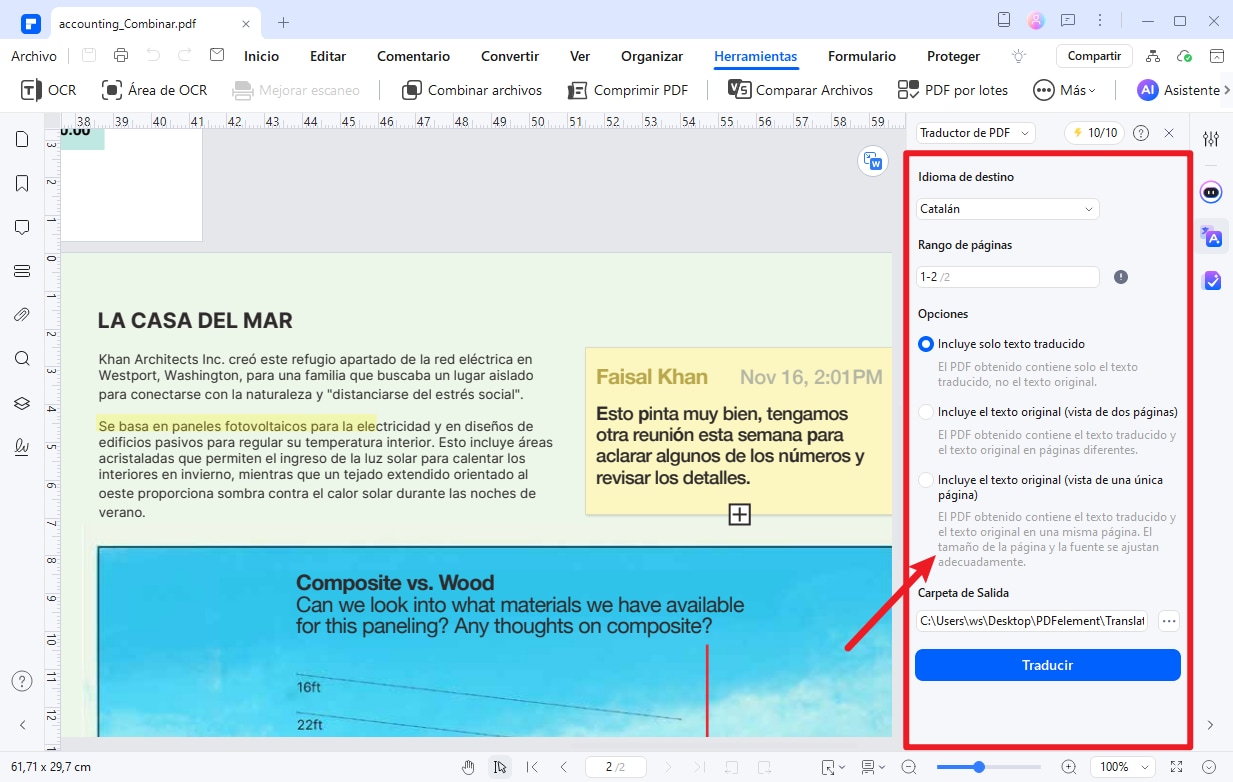Select the AI translate sidebar icon
Screen dimensions: 1233x782
(1212, 236)
